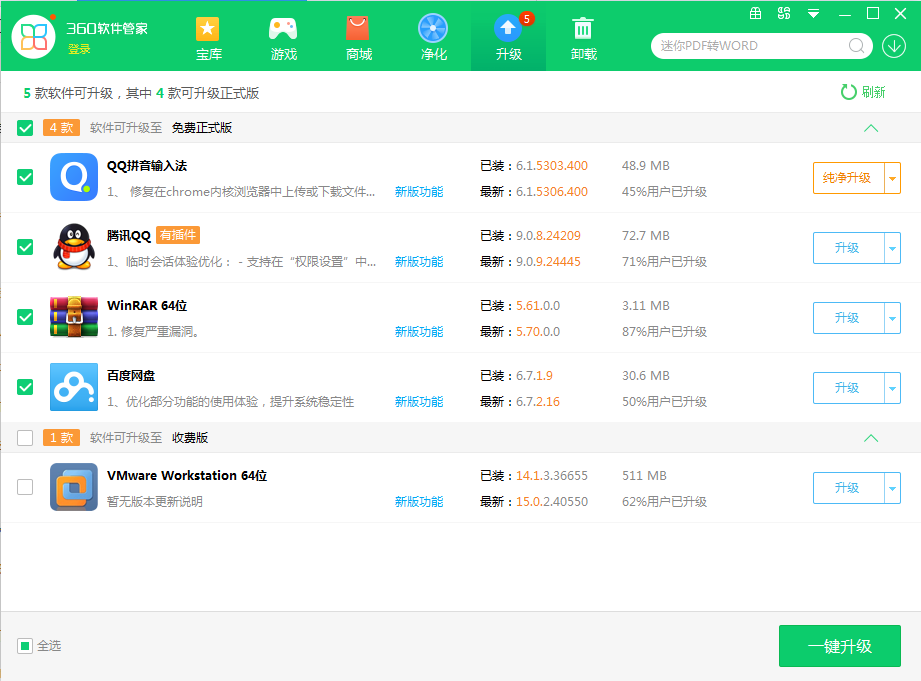The width and height of the screenshot is (921, 681).
Task: Check the VMware Workstation 64位 checkbox
Action: point(25,487)
